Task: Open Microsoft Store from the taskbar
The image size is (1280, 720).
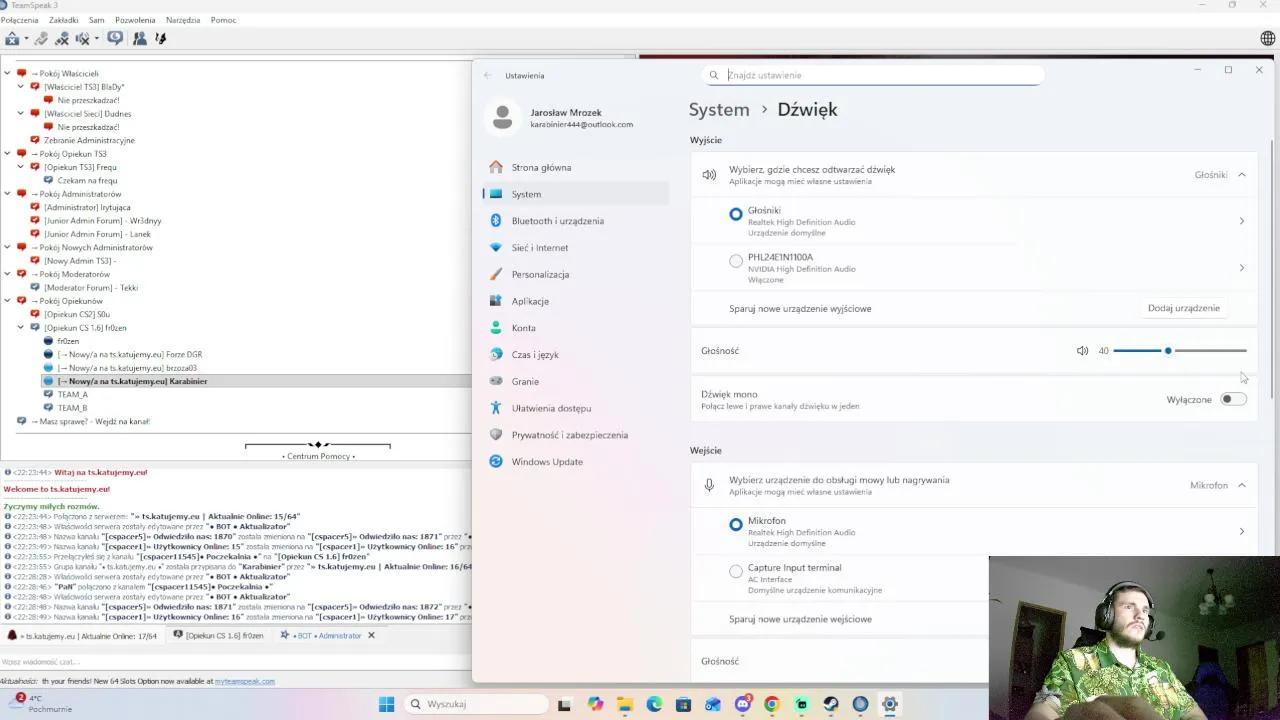Action: tap(683, 704)
